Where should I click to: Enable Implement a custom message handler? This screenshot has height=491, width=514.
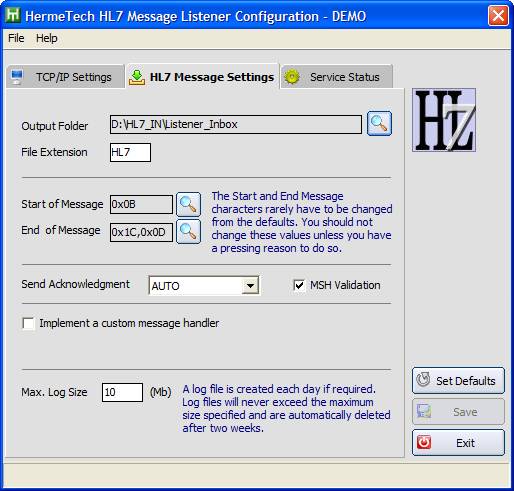pos(28,323)
